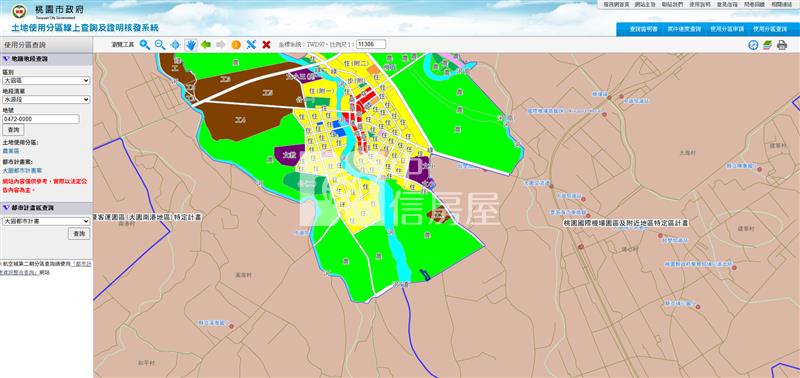Open the 使用分區查詢 tab
This screenshot has height=378, width=800.
coord(769,29)
